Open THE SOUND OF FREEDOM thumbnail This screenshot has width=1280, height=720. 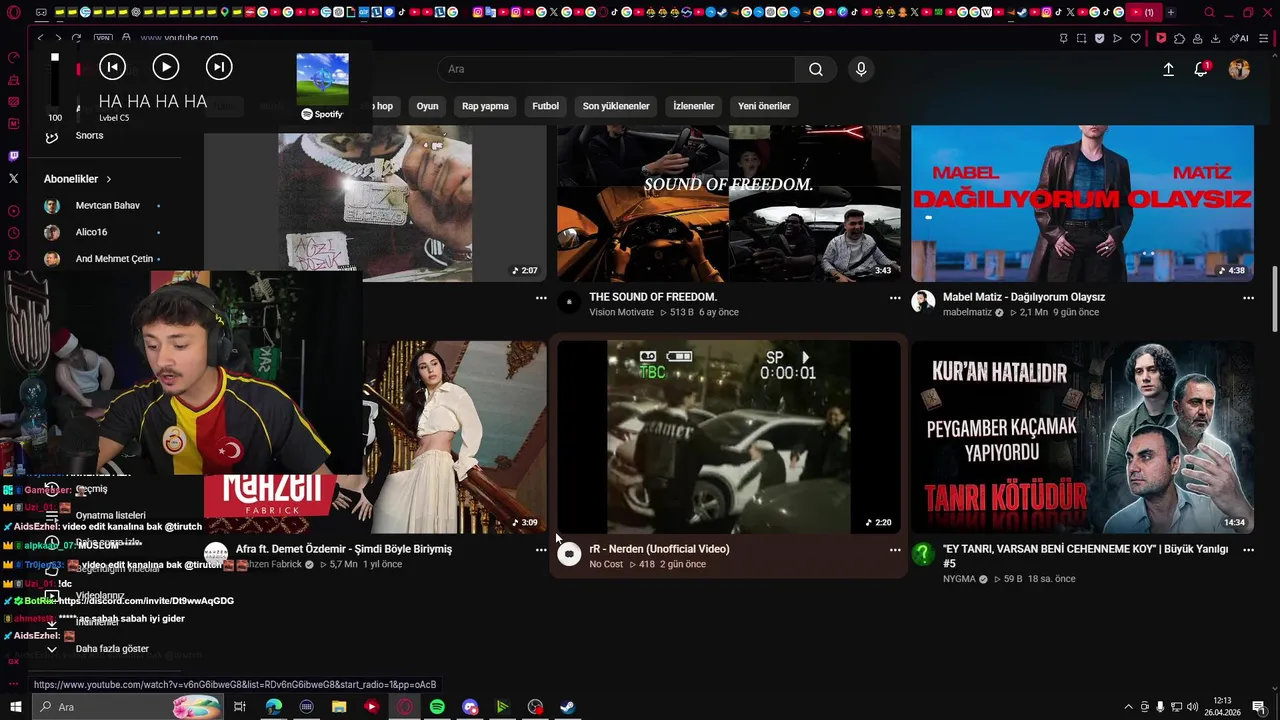(728, 203)
